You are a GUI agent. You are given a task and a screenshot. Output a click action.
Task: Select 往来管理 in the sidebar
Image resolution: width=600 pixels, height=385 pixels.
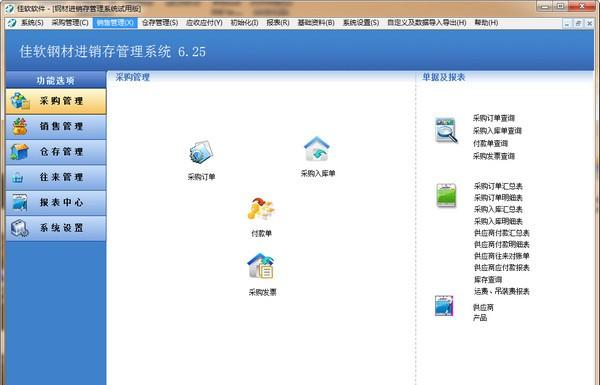tap(56, 177)
